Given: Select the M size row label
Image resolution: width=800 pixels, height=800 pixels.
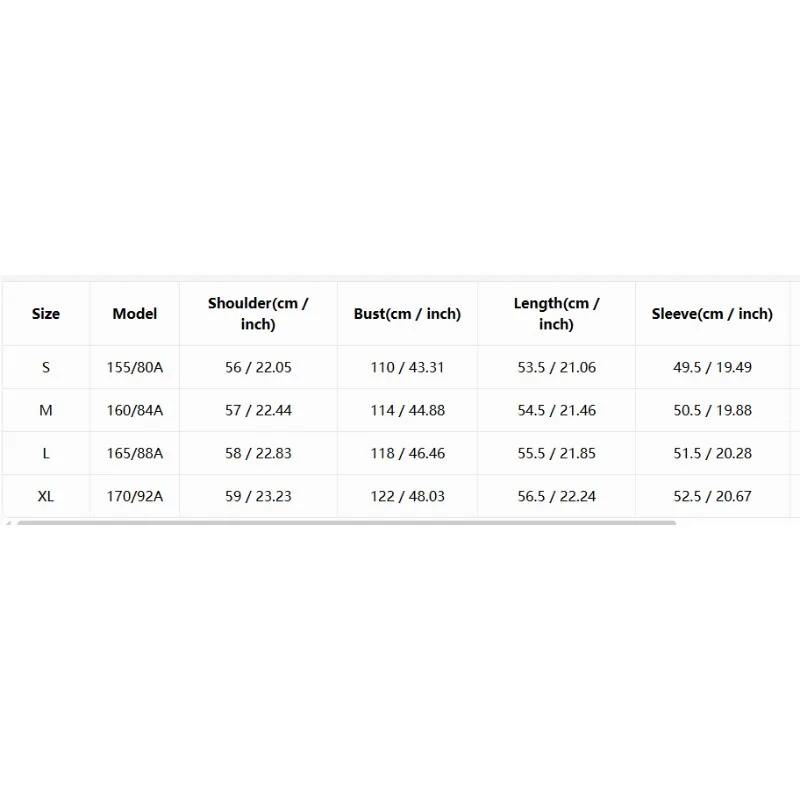Looking at the screenshot, I should click(x=46, y=410).
